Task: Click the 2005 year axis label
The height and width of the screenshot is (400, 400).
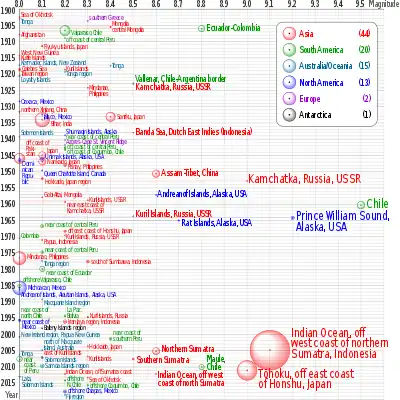Action: (8, 351)
